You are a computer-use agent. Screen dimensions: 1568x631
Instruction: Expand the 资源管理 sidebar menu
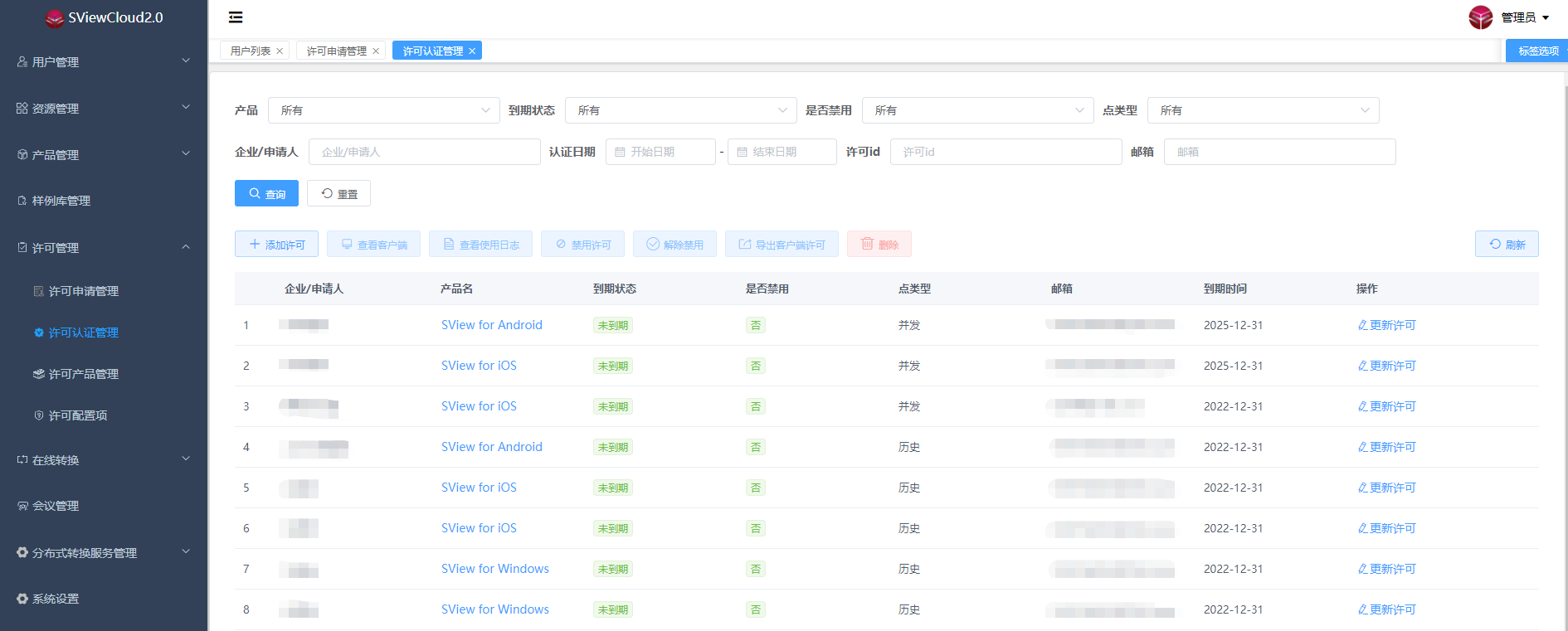(104, 108)
